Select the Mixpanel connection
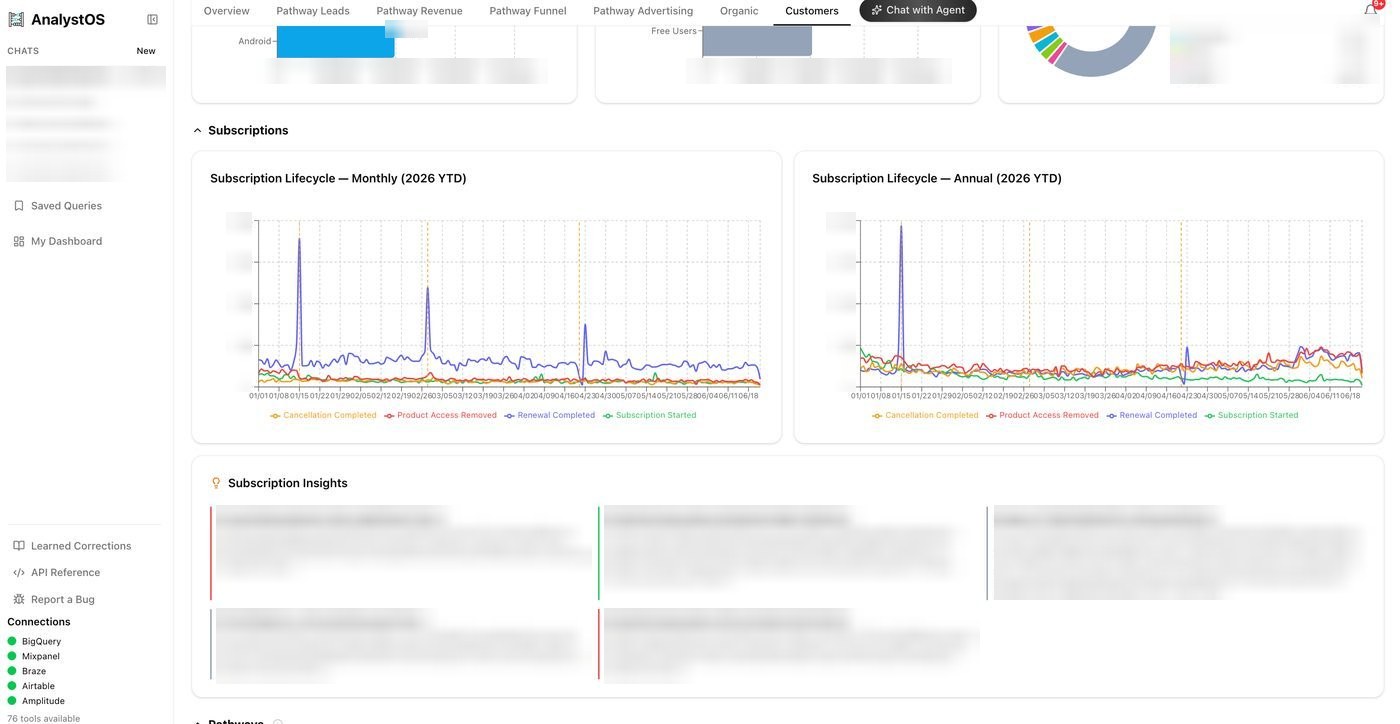Viewport: 1400px width, 724px height. point(34,657)
